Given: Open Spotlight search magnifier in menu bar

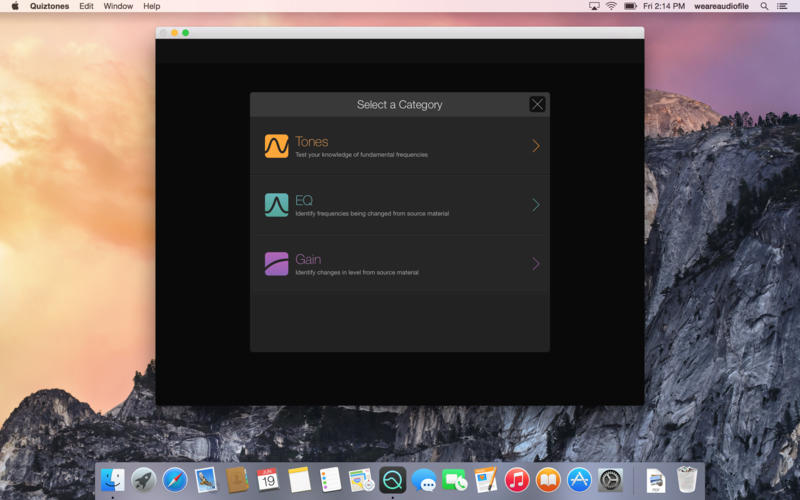Looking at the screenshot, I should point(765,6).
